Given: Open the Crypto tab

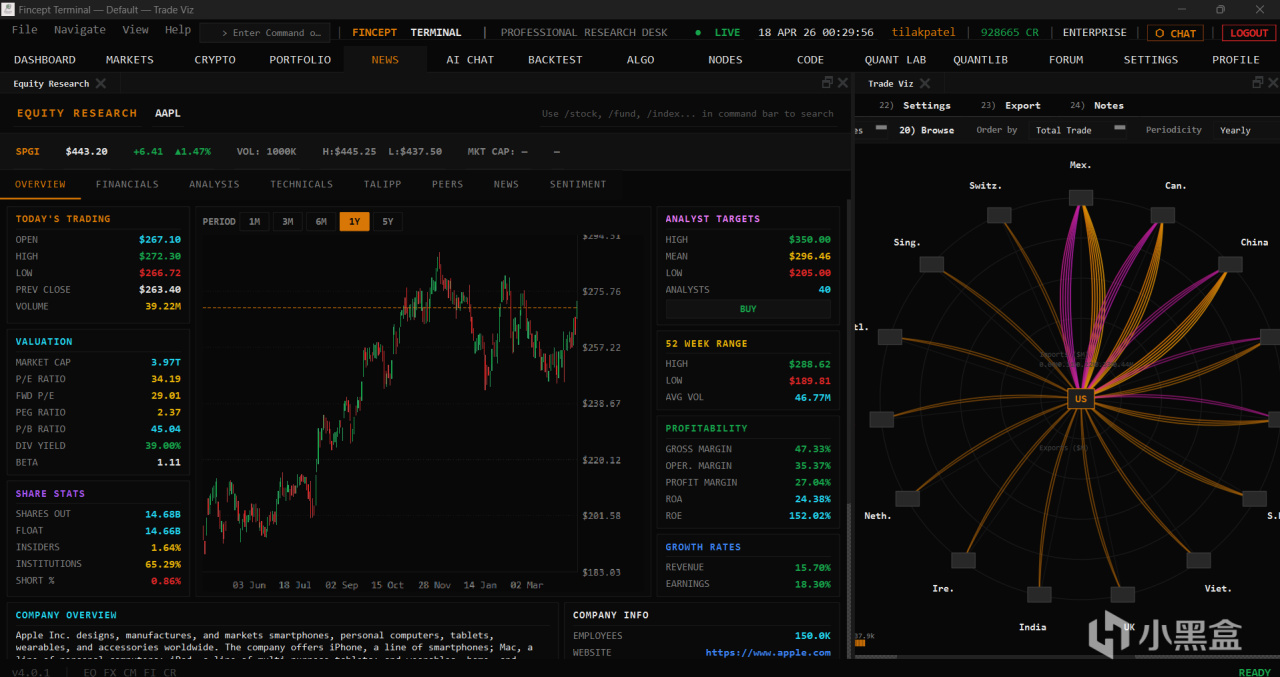Looking at the screenshot, I should tap(215, 60).
